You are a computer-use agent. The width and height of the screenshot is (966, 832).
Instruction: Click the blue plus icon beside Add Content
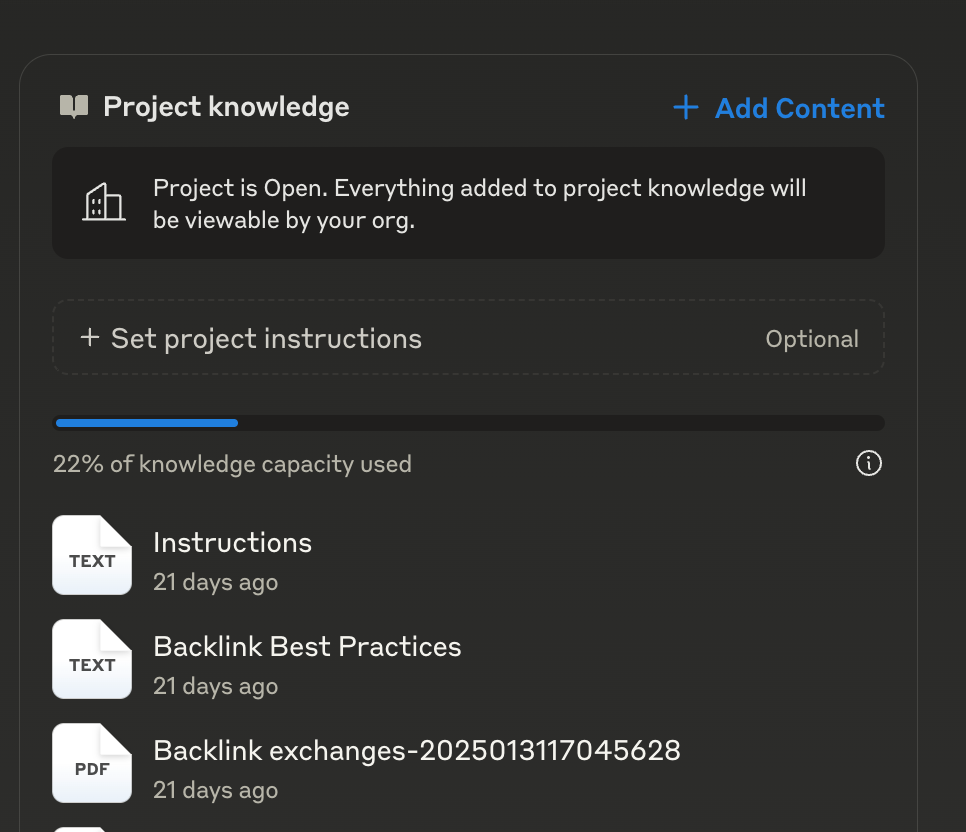click(x=686, y=107)
